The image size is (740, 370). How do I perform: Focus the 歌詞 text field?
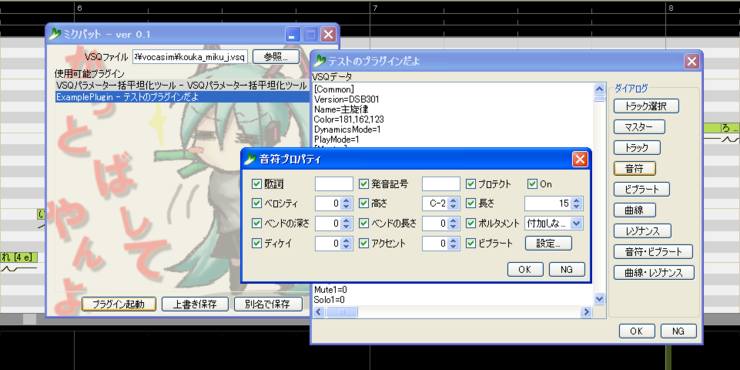[334, 184]
